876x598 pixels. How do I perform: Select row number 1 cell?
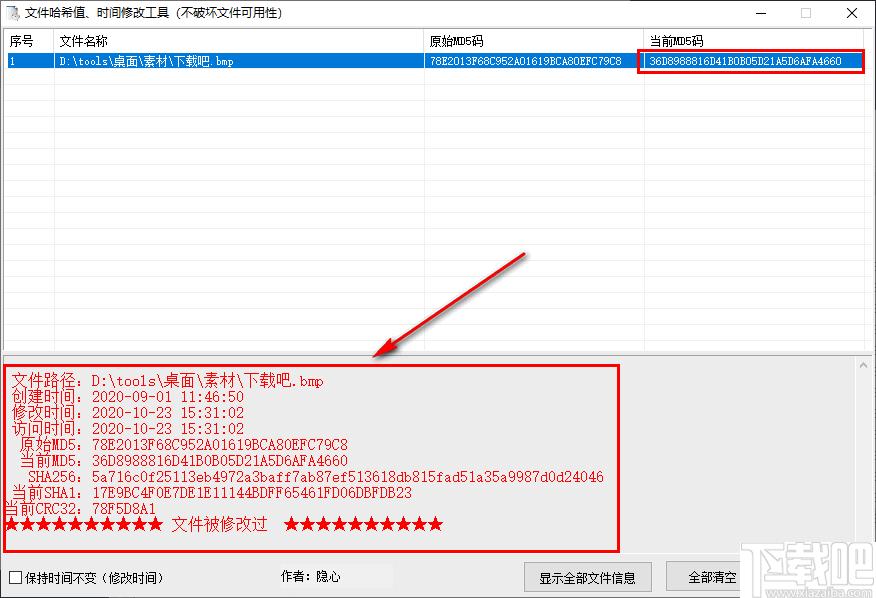tap(30, 61)
